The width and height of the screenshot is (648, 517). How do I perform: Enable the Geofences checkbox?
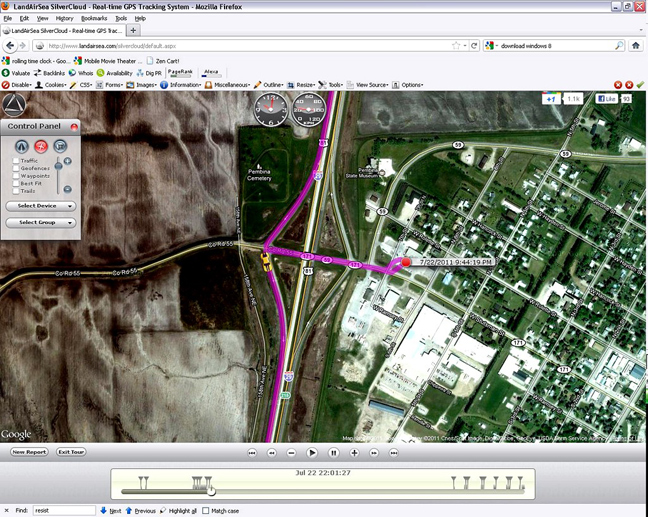click(x=16, y=168)
